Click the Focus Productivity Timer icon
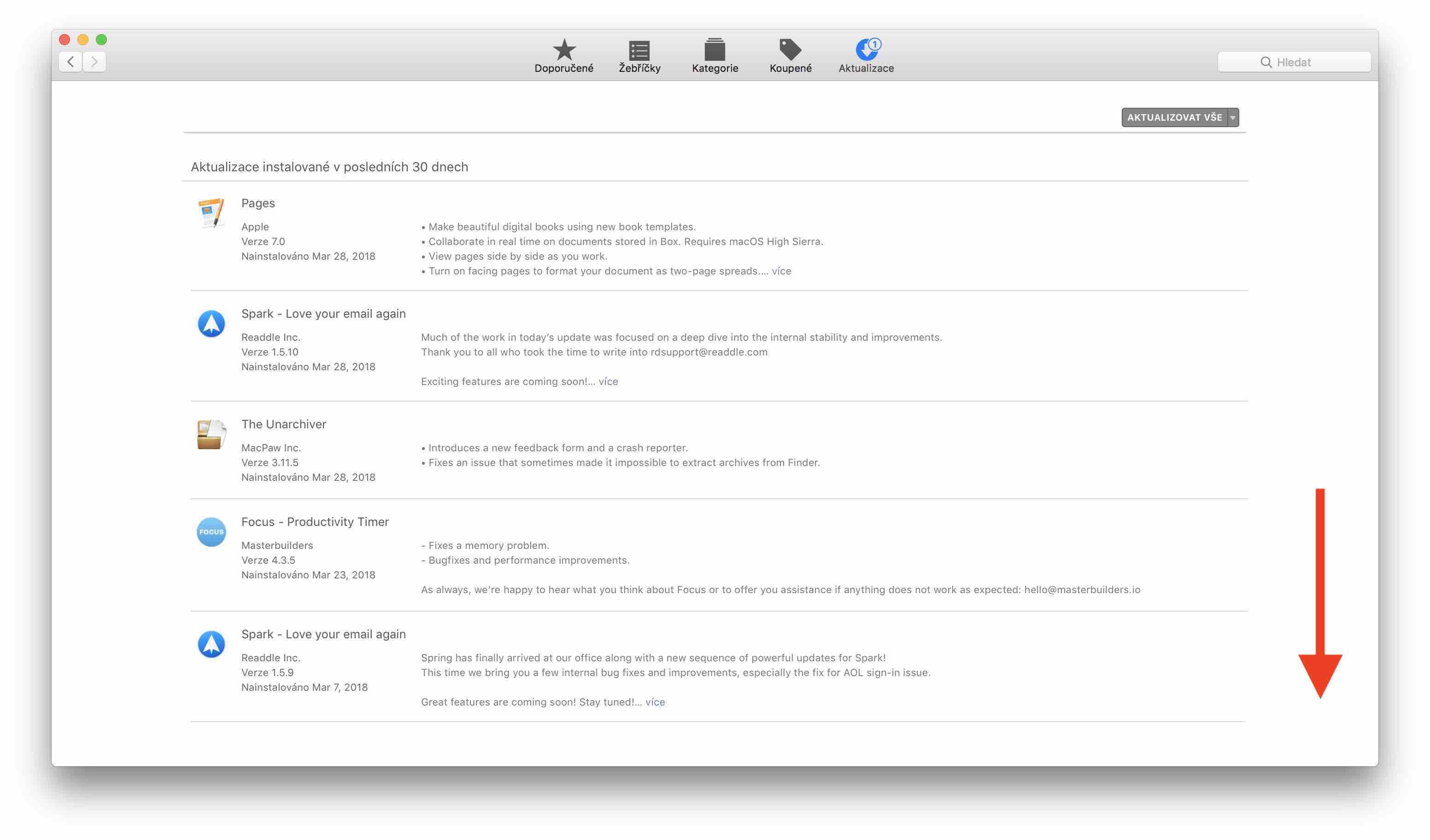This screenshot has width=1430, height=840. (211, 532)
